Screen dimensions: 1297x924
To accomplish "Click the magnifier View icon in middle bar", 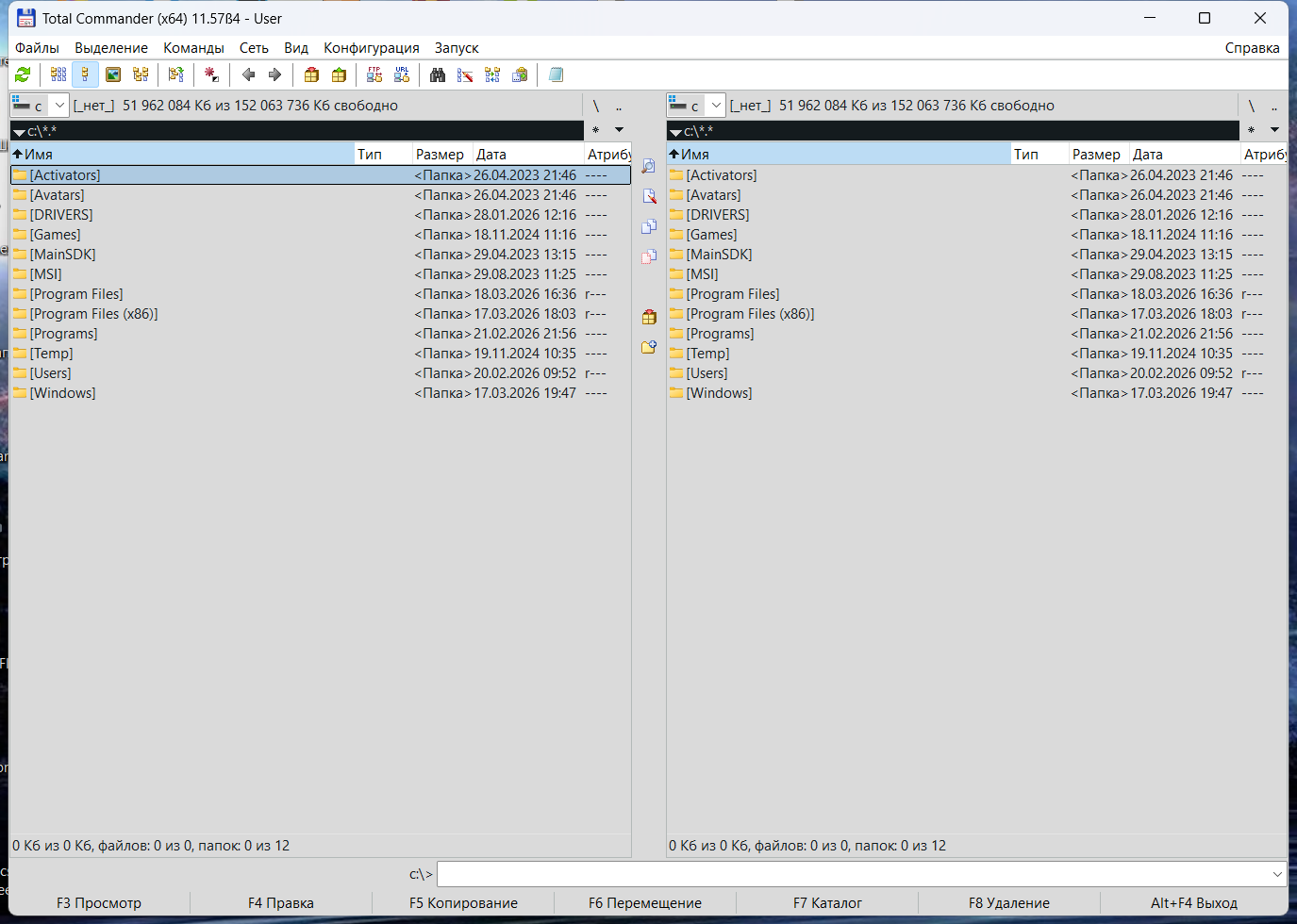I will pos(649,166).
